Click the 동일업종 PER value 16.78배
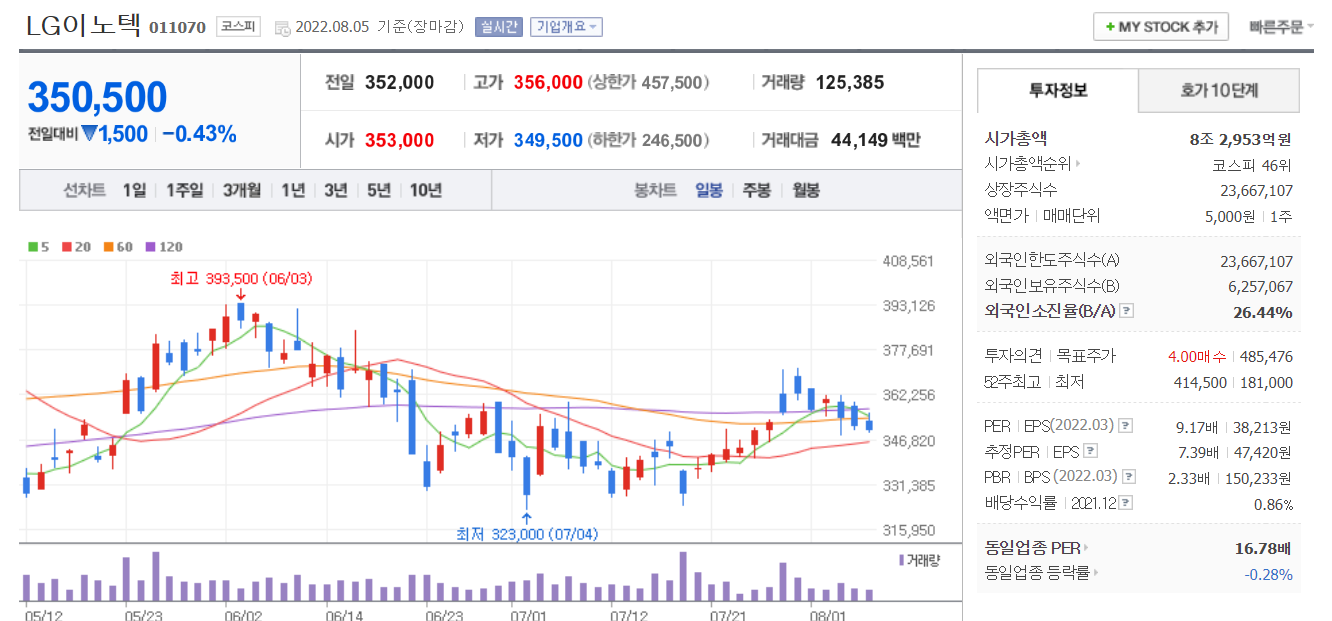Screen dimensions: 1332x621 [x=1264, y=548]
